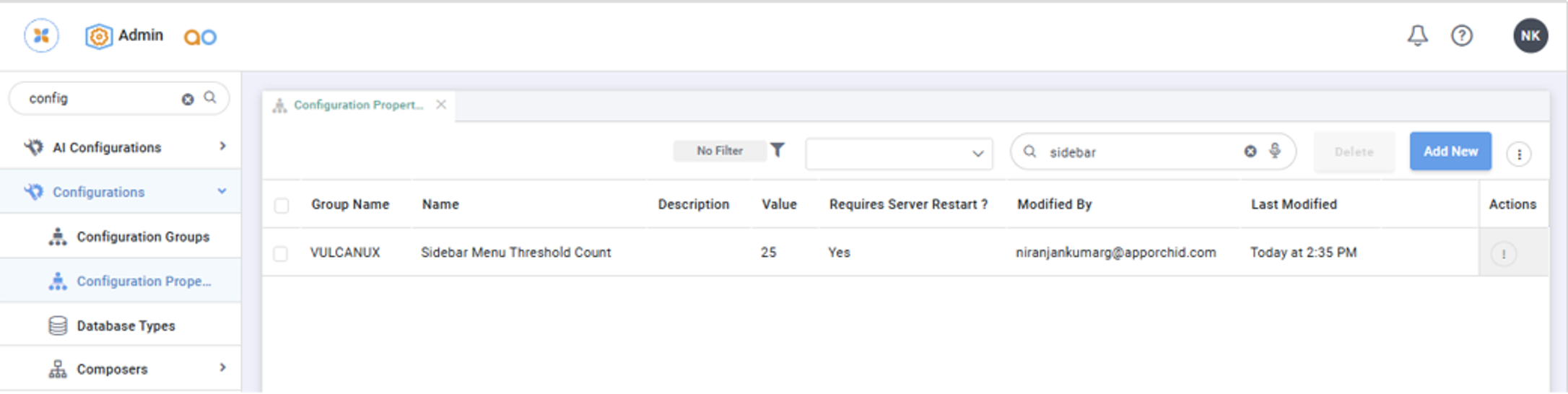Click the Actions column header

1512,204
